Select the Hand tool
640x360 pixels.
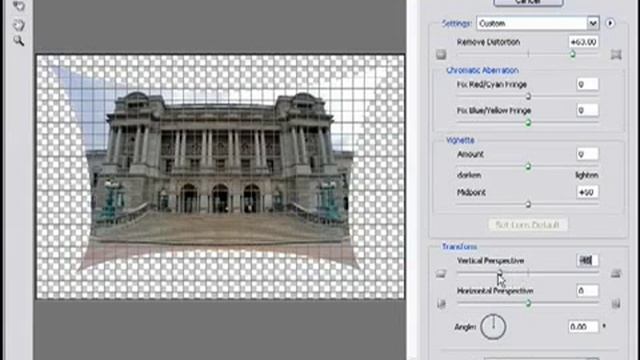(x=18, y=25)
